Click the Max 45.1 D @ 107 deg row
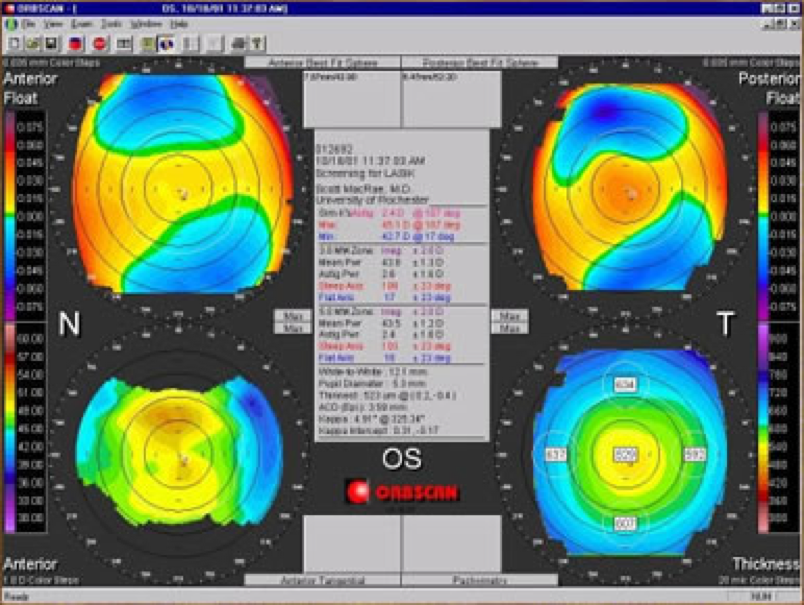This screenshot has width=804, height=605. tap(390, 225)
